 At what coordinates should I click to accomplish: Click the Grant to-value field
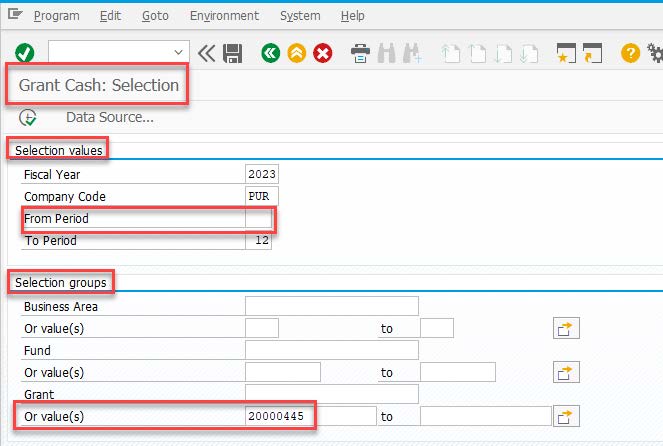(x=486, y=416)
